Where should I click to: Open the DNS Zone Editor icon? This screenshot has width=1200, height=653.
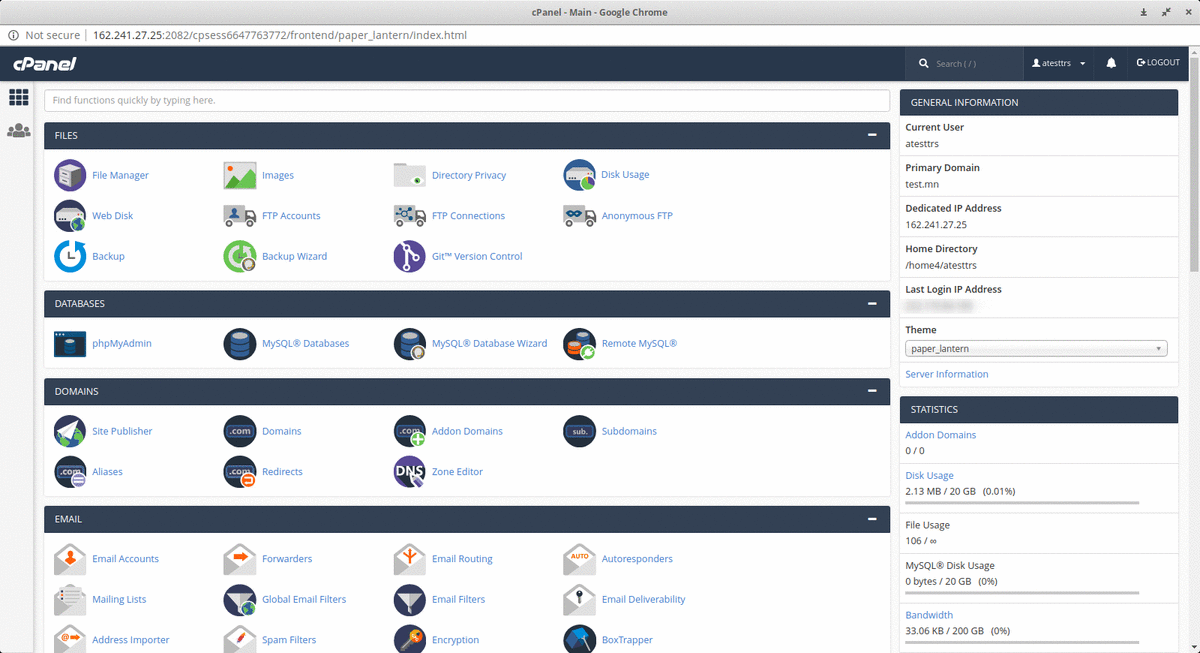coord(410,472)
